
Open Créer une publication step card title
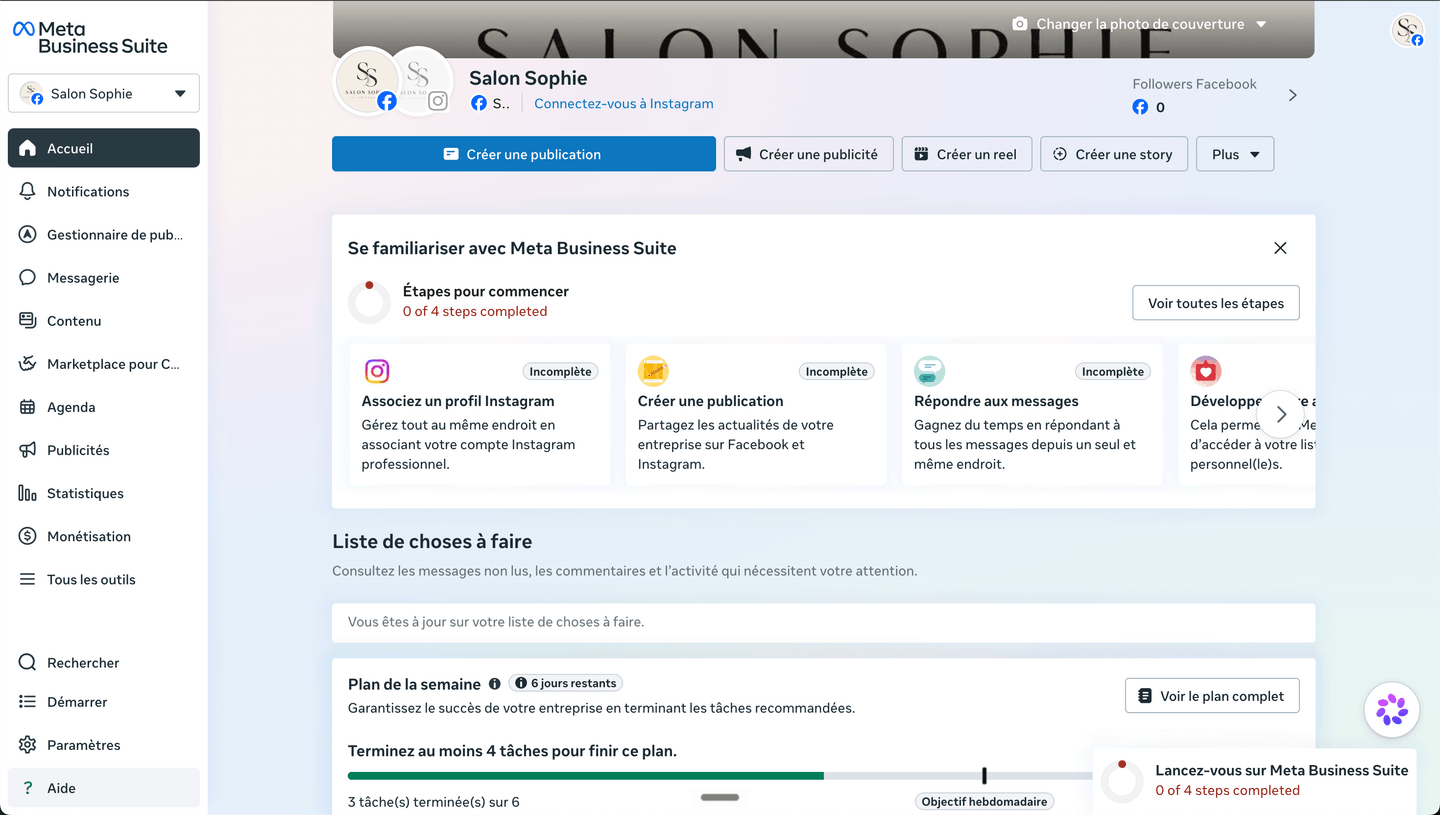point(711,401)
